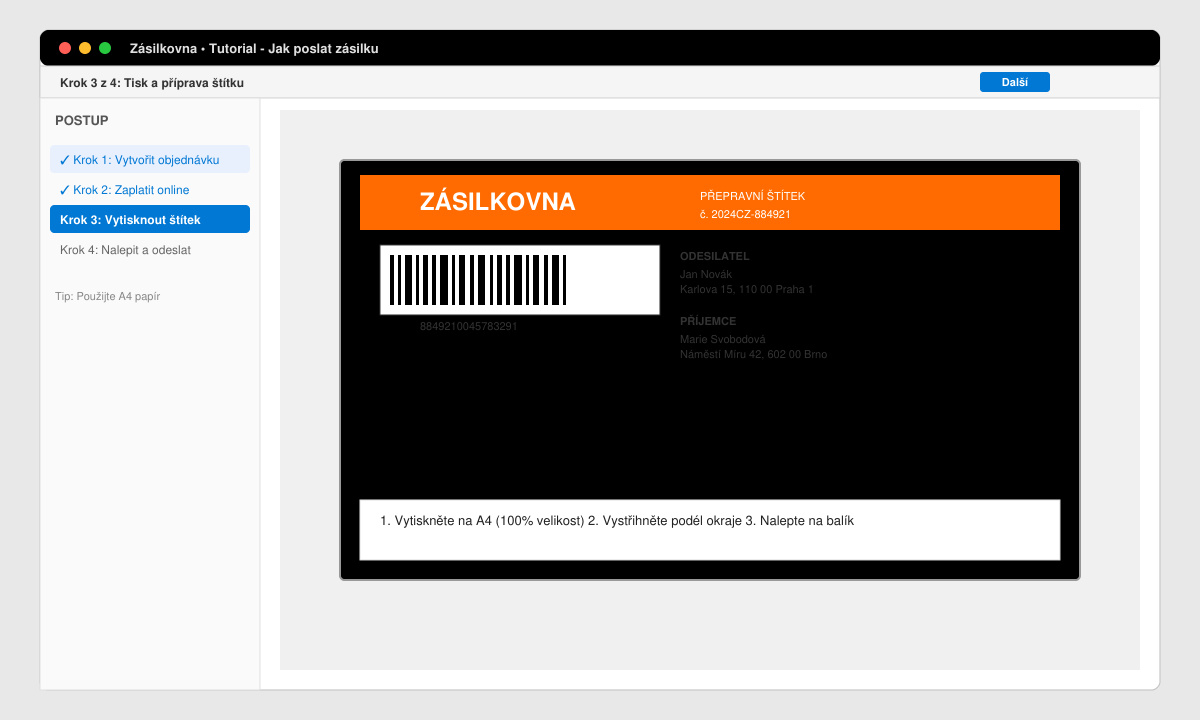Viewport: 1200px width, 720px height.
Task: Close the window with red button
Action: click(x=65, y=48)
